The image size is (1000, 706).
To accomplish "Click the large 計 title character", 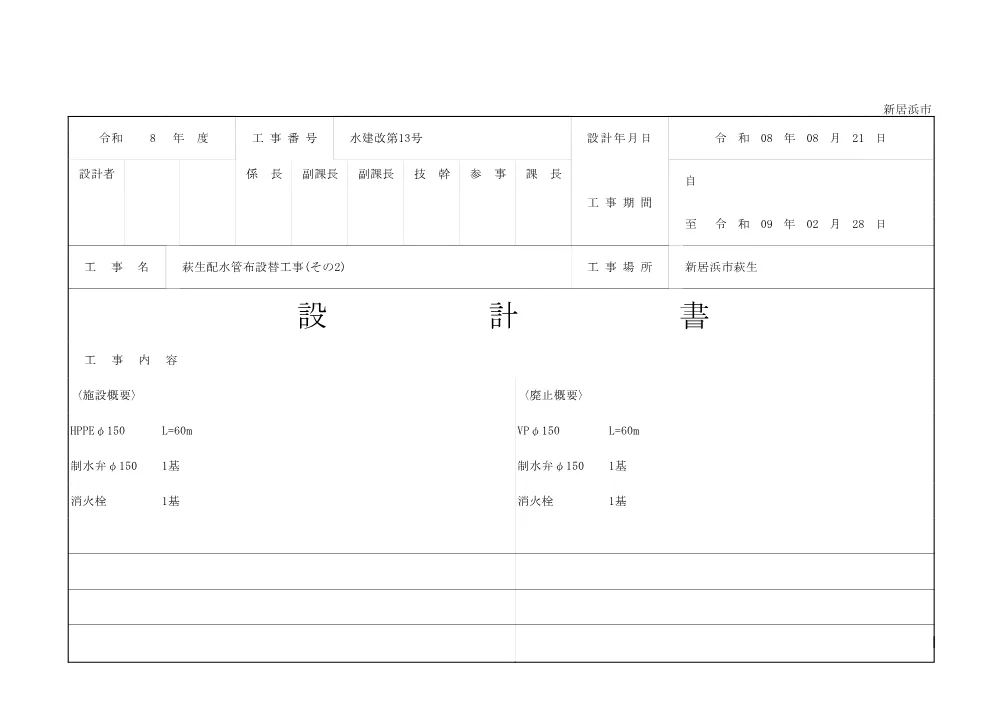I will [x=504, y=316].
